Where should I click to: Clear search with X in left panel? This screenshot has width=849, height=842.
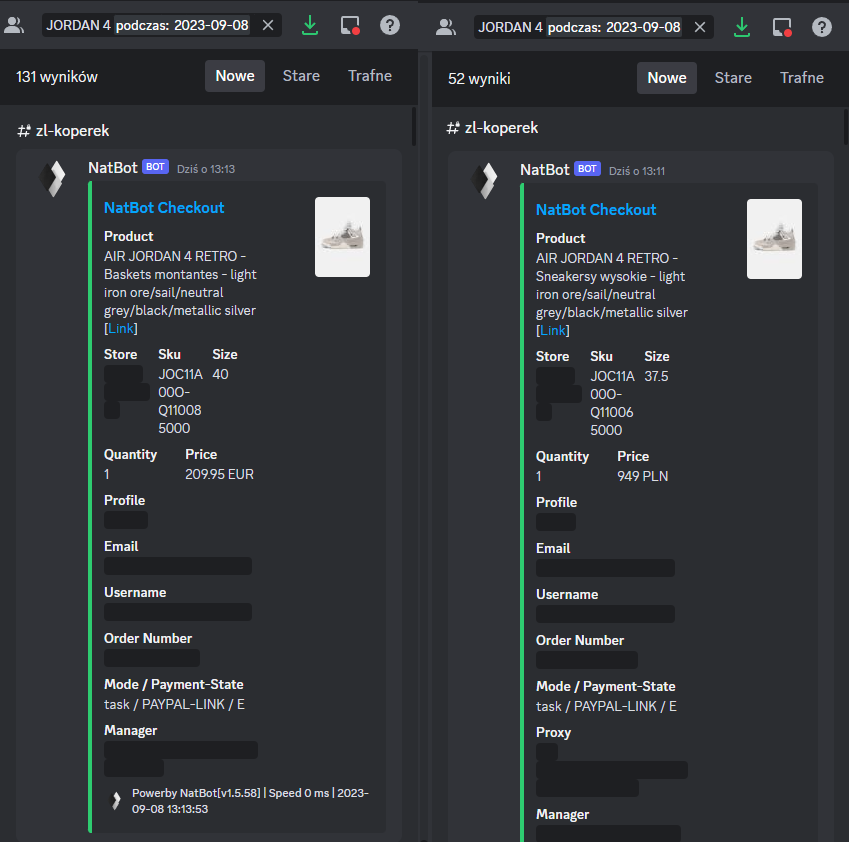click(268, 25)
